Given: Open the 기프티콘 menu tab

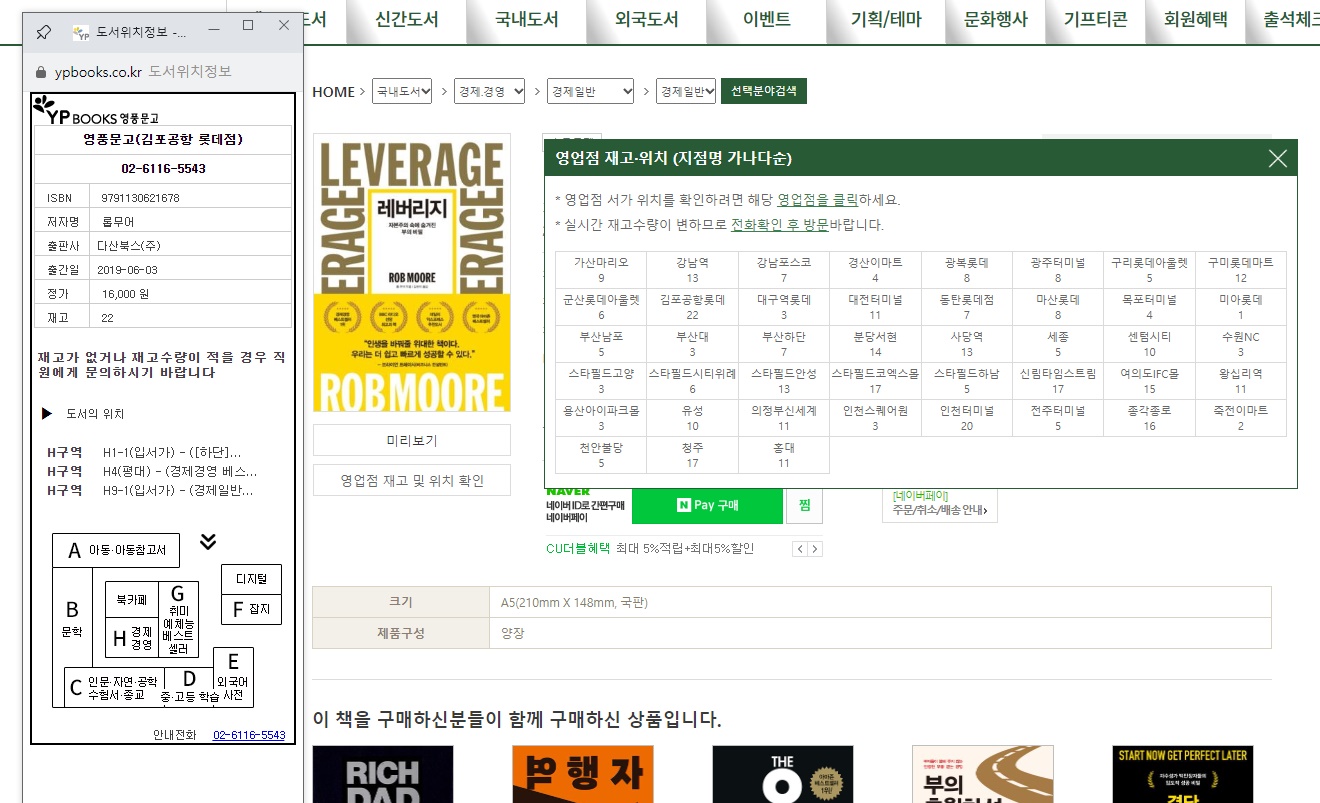Looking at the screenshot, I should [x=1096, y=19].
